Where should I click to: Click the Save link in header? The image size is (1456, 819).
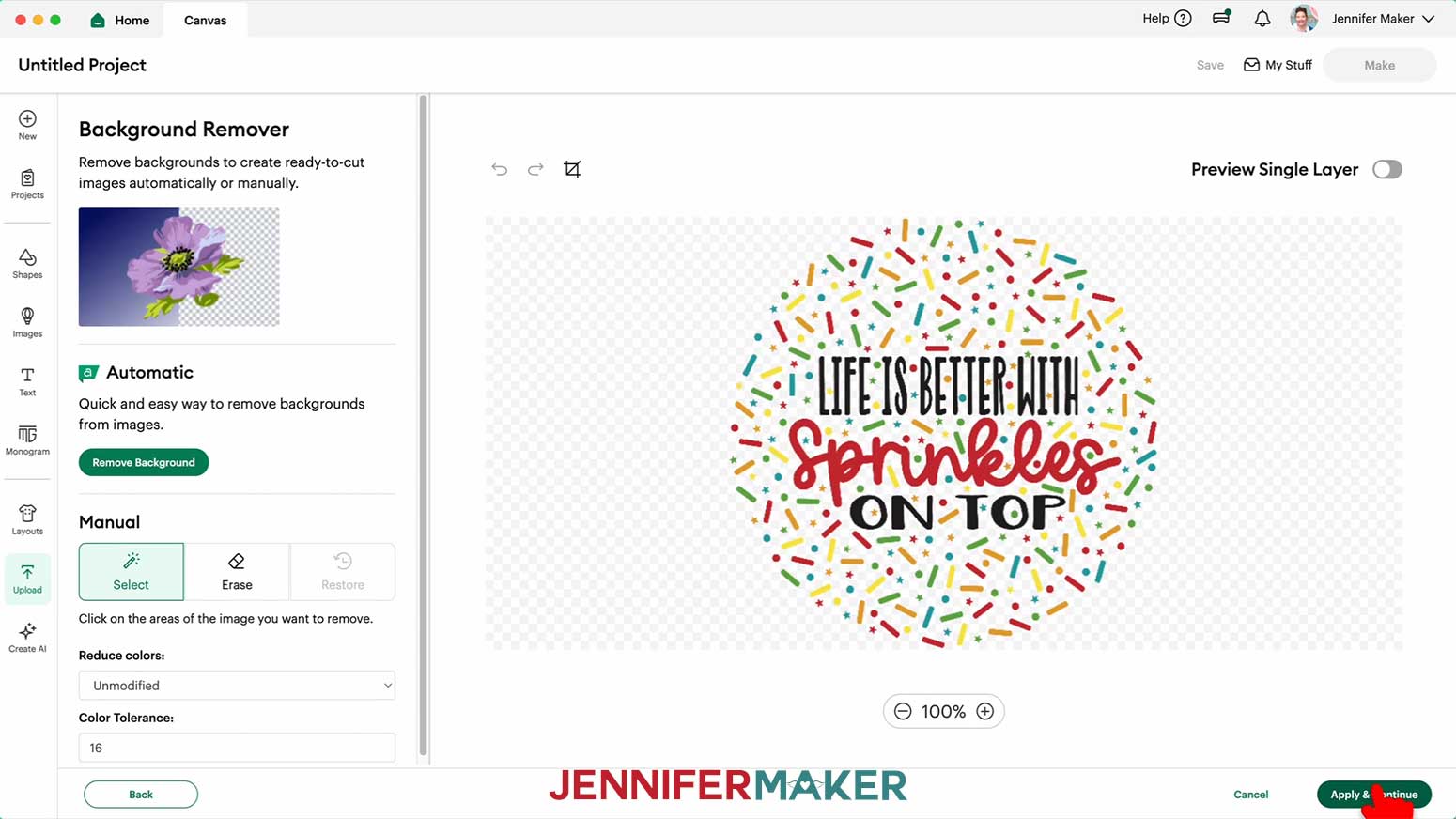click(1210, 65)
